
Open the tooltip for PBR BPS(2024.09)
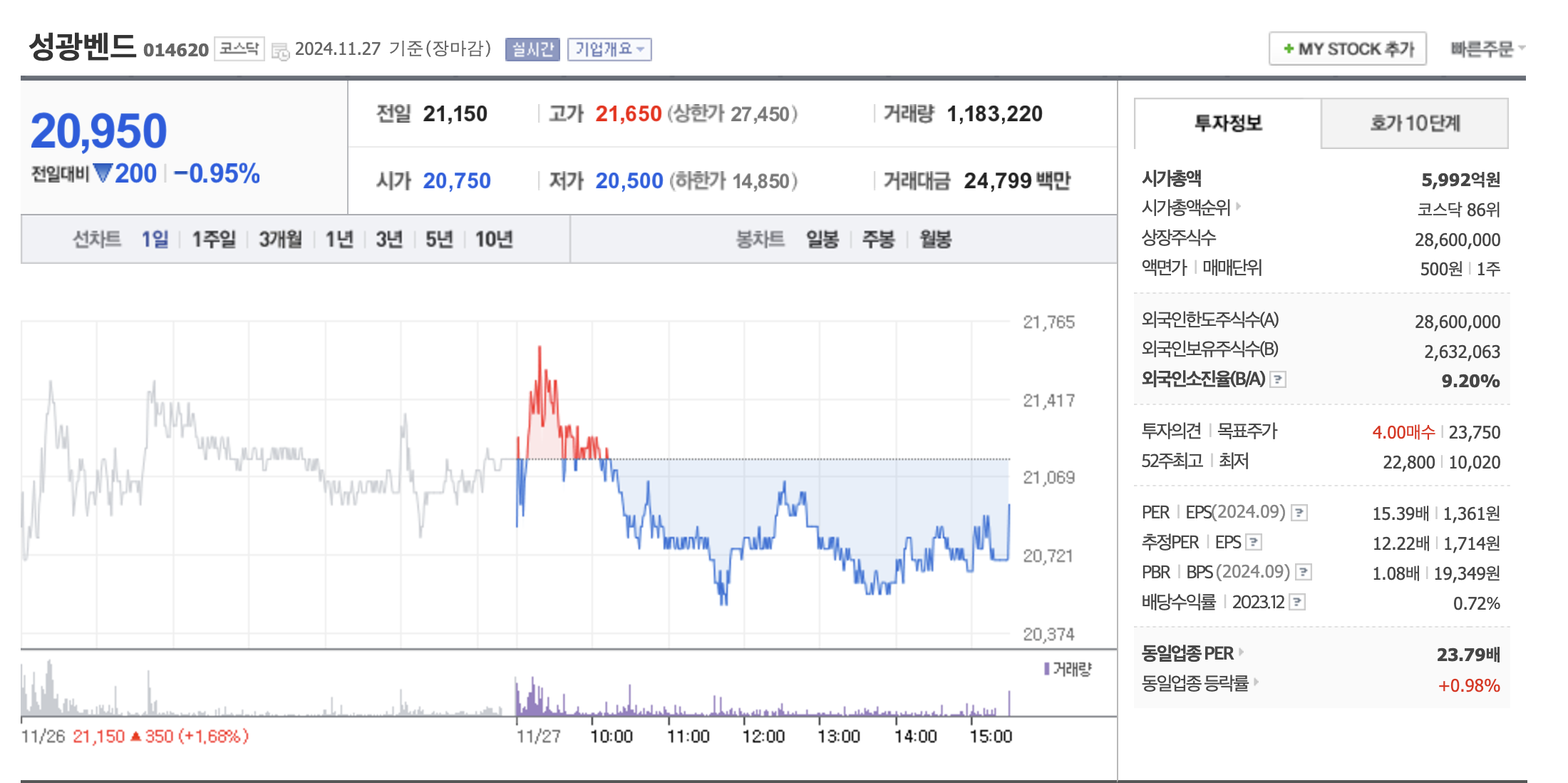(x=1304, y=572)
